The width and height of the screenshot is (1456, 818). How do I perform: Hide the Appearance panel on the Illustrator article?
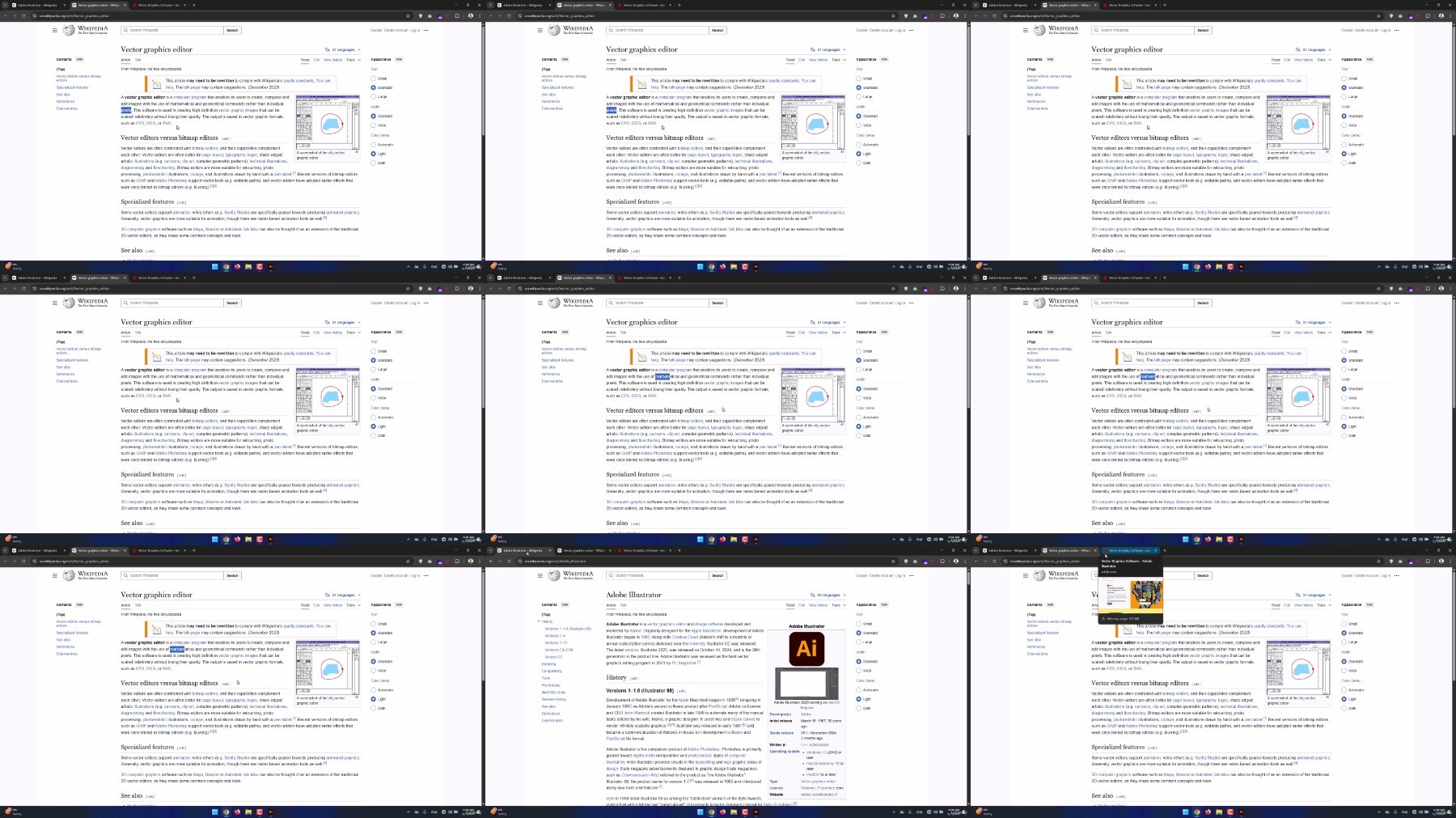click(x=884, y=604)
